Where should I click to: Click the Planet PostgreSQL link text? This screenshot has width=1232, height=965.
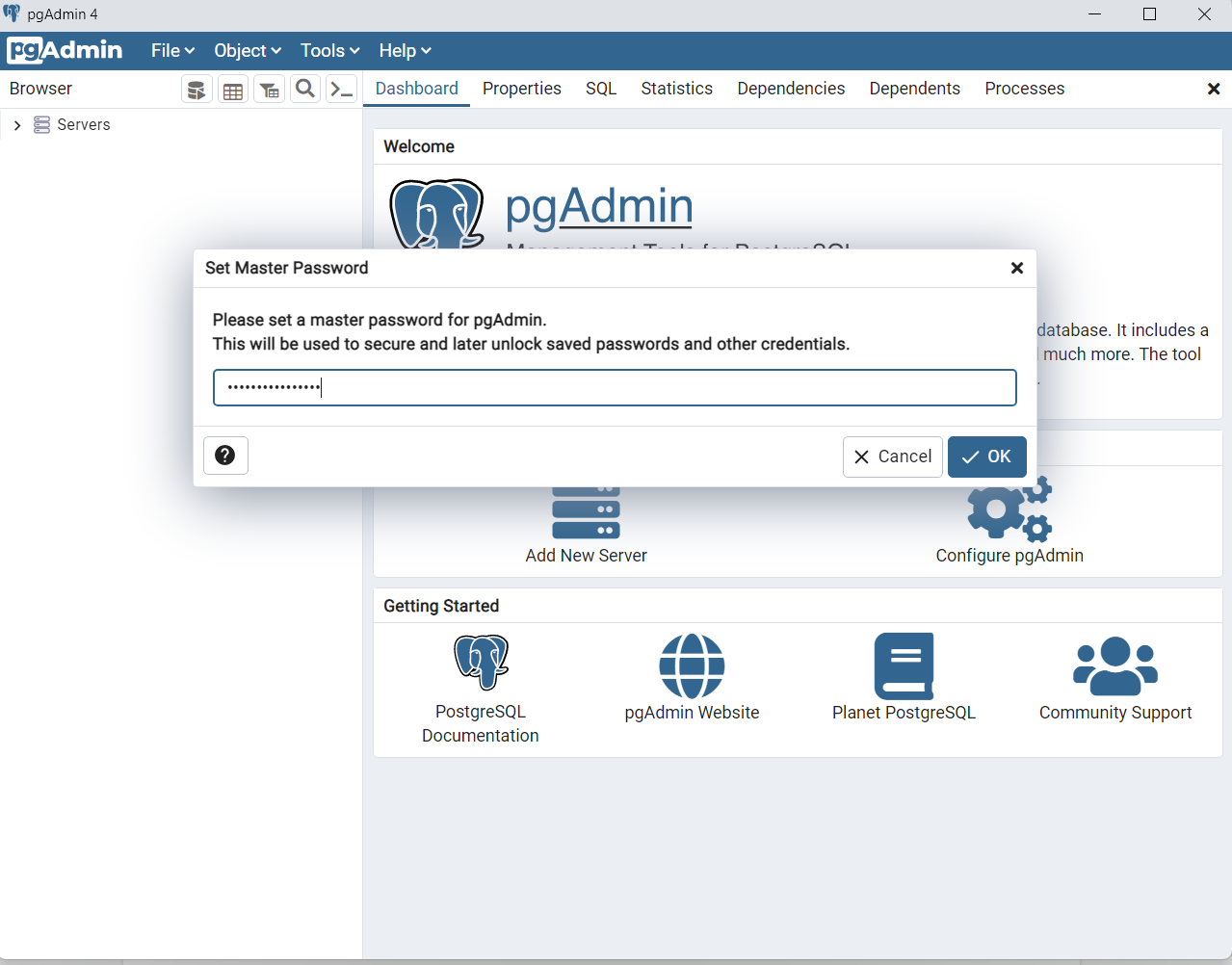click(x=904, y=713)
